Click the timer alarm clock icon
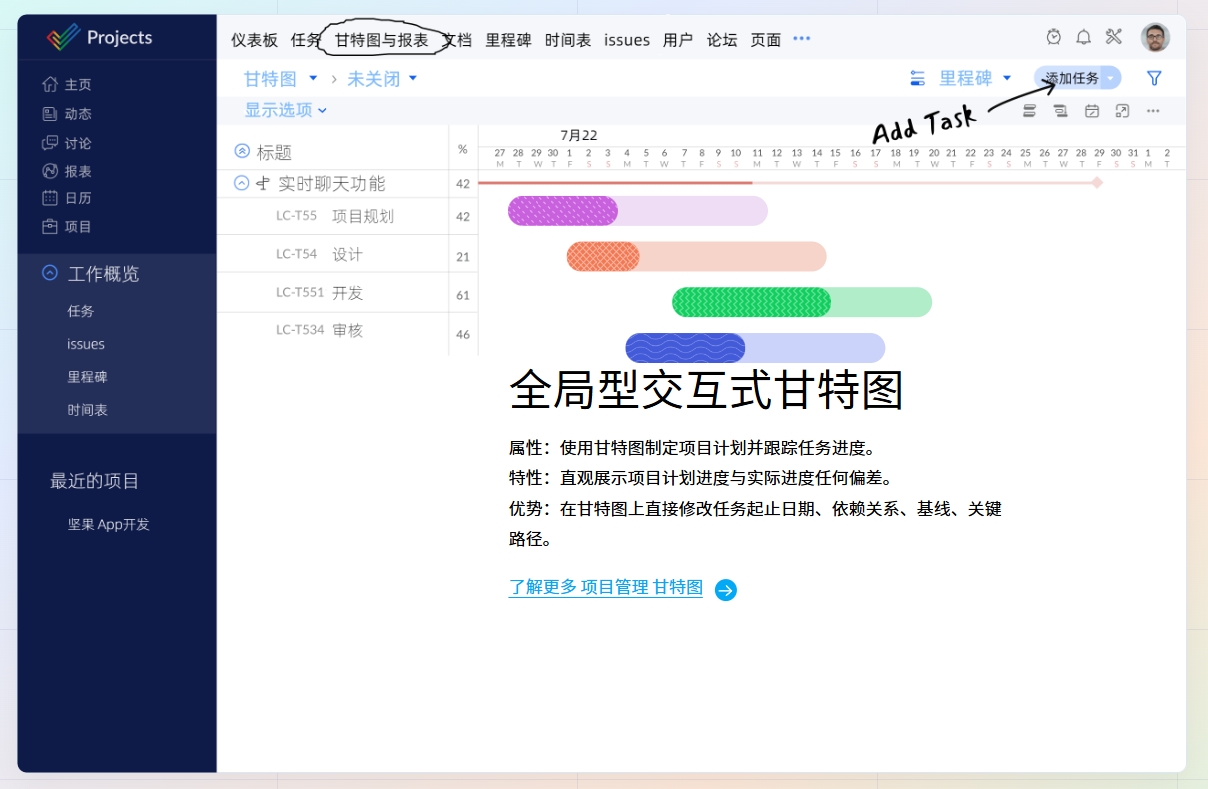This screenshot has width=1208, height=789. (1053, 38)
